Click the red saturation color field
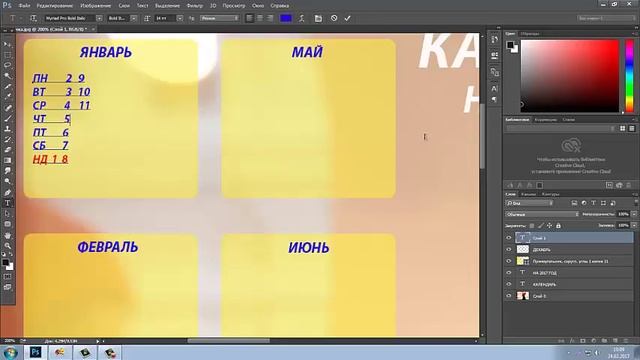 click(x=570, y=76)
